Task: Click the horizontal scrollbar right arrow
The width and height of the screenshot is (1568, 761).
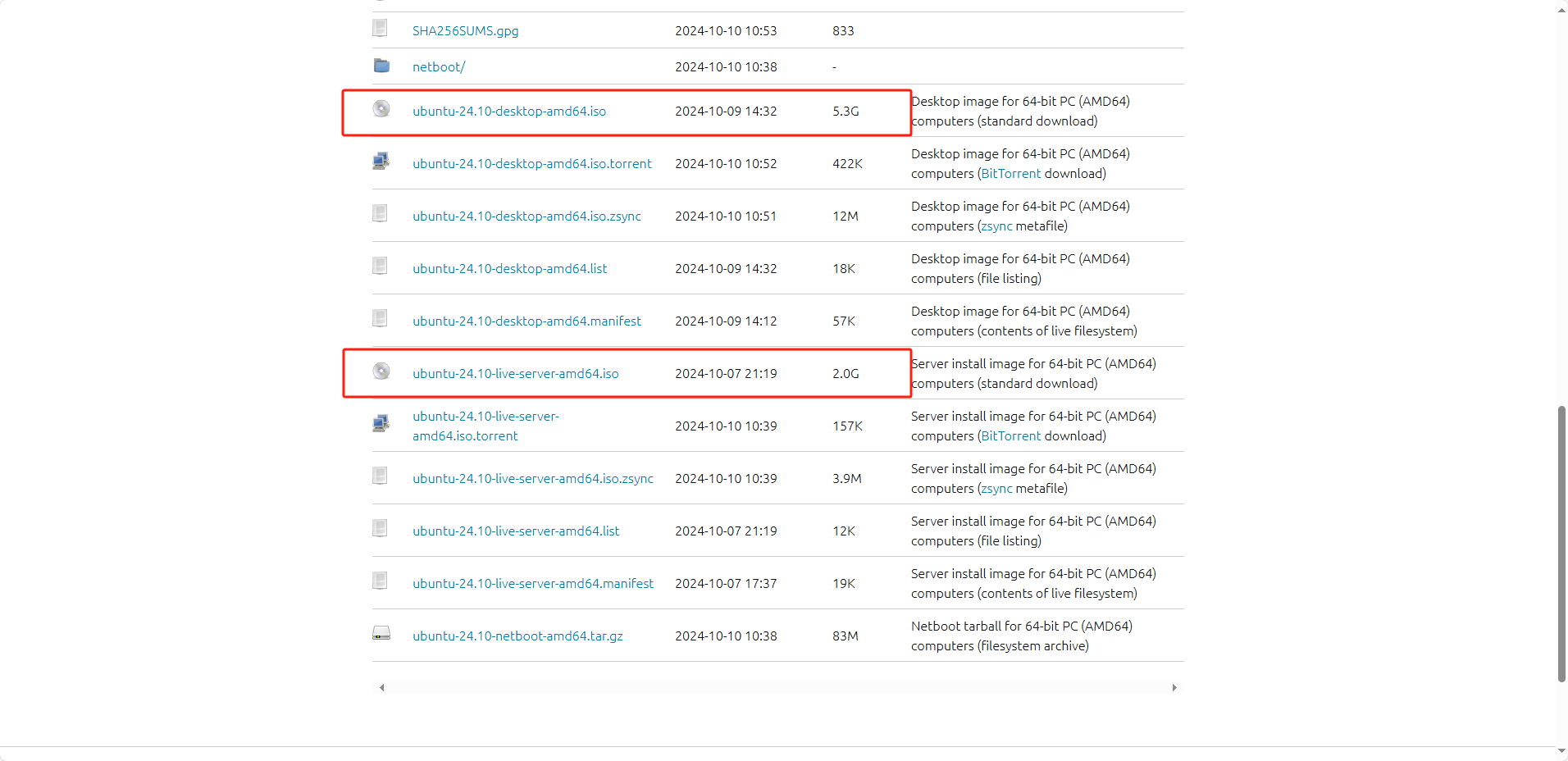Action: (1174, 688)
